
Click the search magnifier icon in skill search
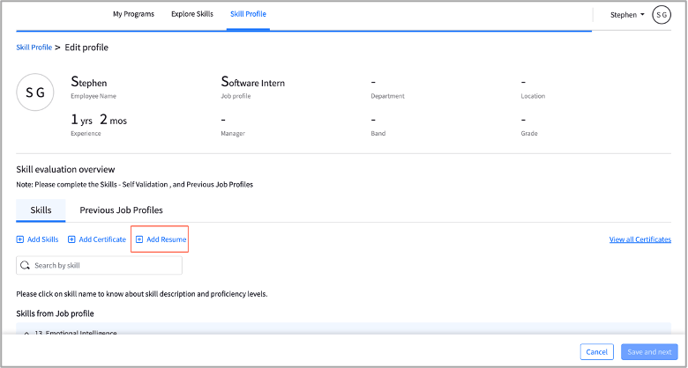pos(25,265)
